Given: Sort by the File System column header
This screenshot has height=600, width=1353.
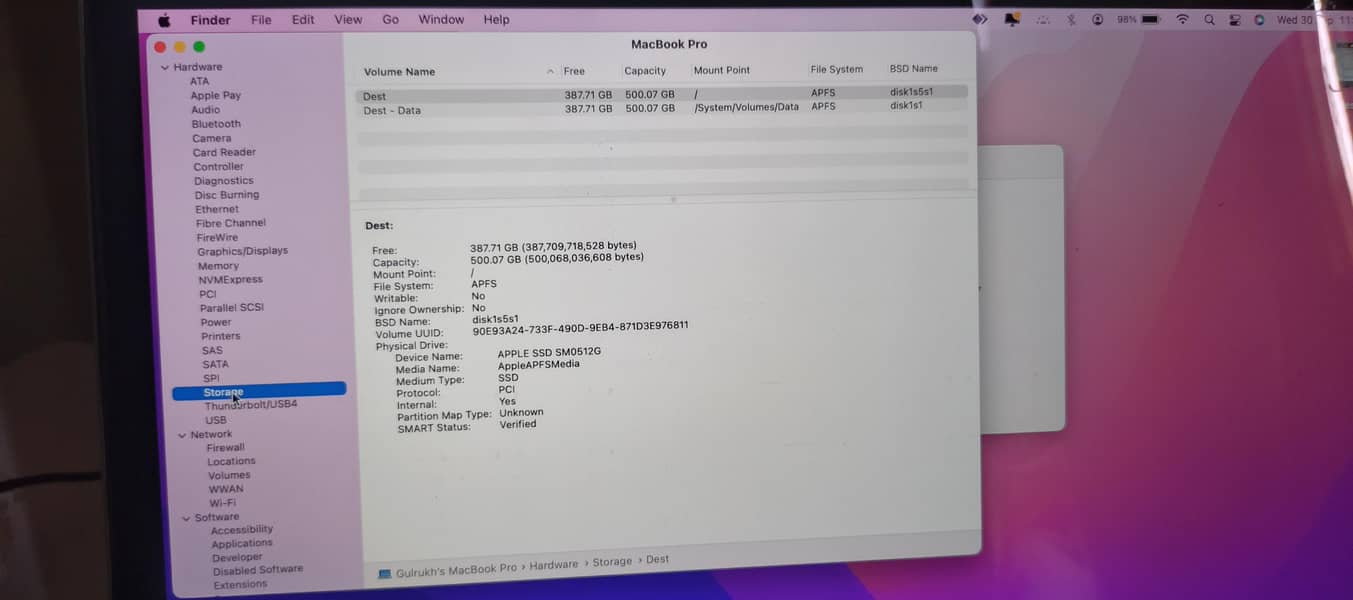Looking at the screenshot, I should pos(837,69).
